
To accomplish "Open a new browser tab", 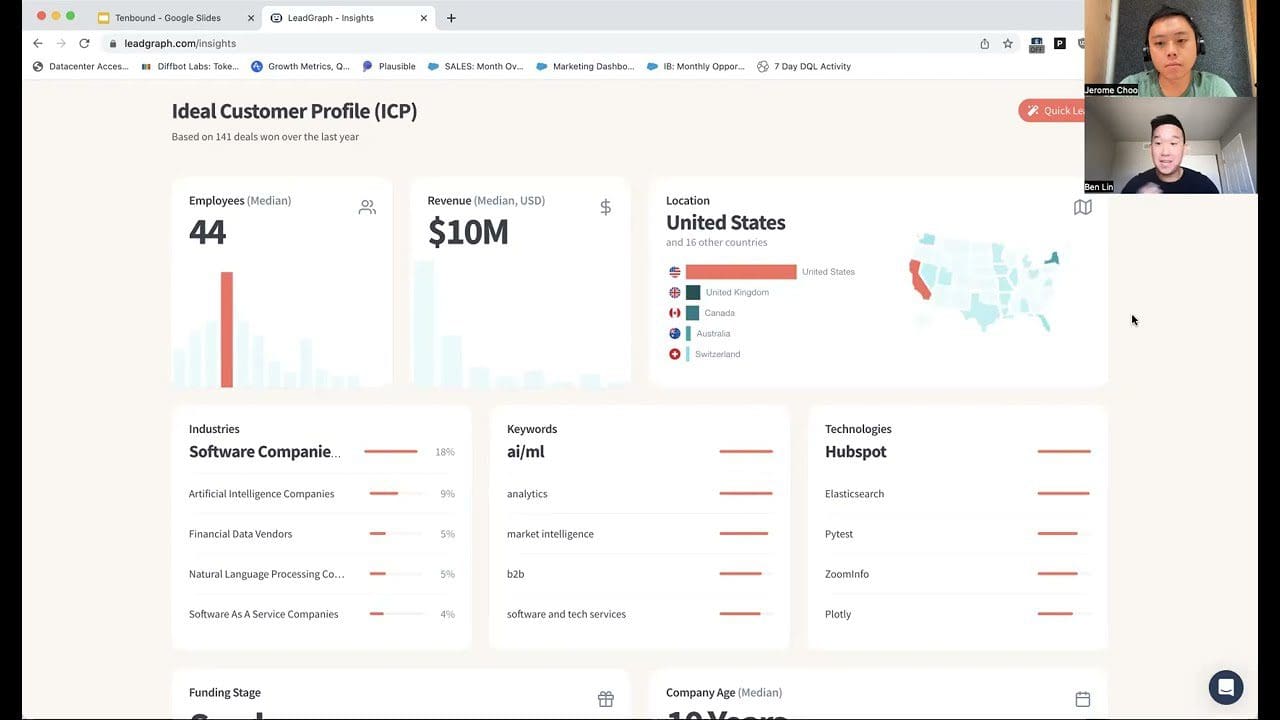I will 451,18.
